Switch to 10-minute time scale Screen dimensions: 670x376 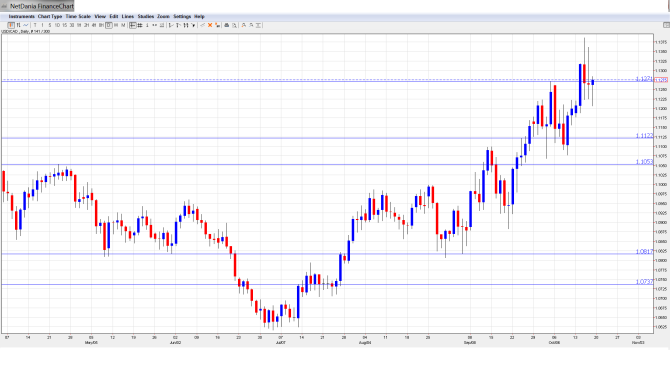point(57,26)
